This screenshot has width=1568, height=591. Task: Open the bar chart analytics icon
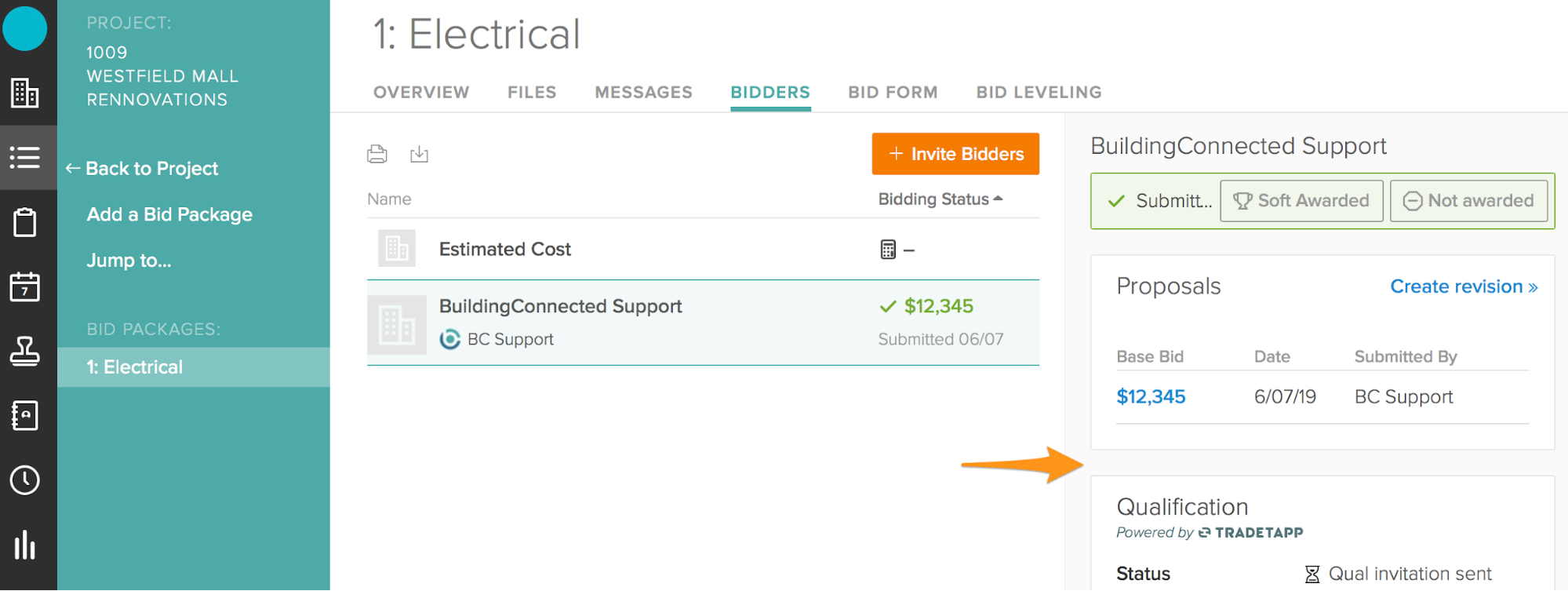pos(25,545)
